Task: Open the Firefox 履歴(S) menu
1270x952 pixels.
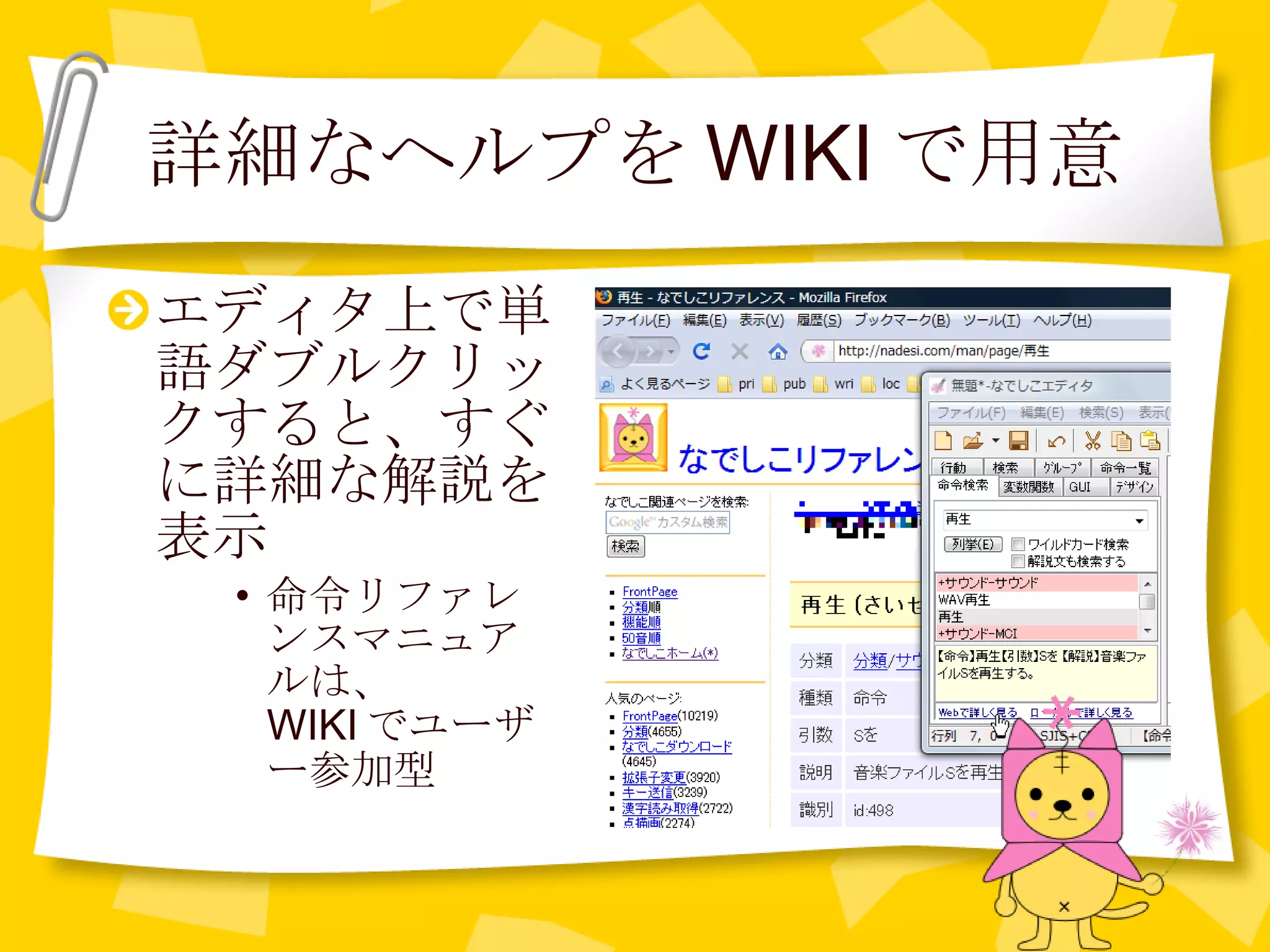Action: 819,320
